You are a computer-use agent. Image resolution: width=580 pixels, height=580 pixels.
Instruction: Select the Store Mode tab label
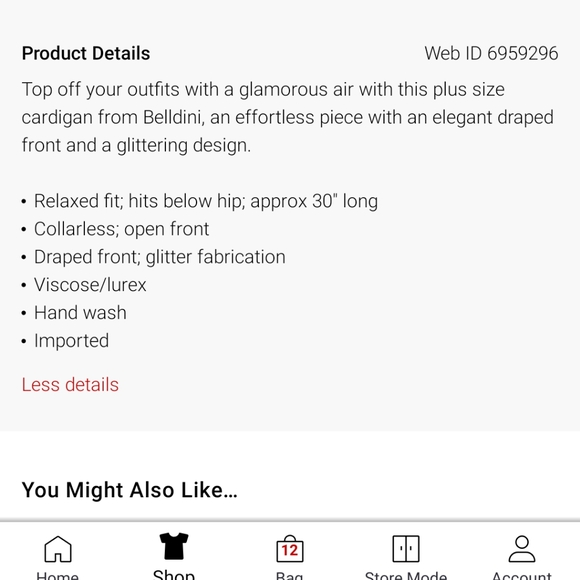click(406, 576)
